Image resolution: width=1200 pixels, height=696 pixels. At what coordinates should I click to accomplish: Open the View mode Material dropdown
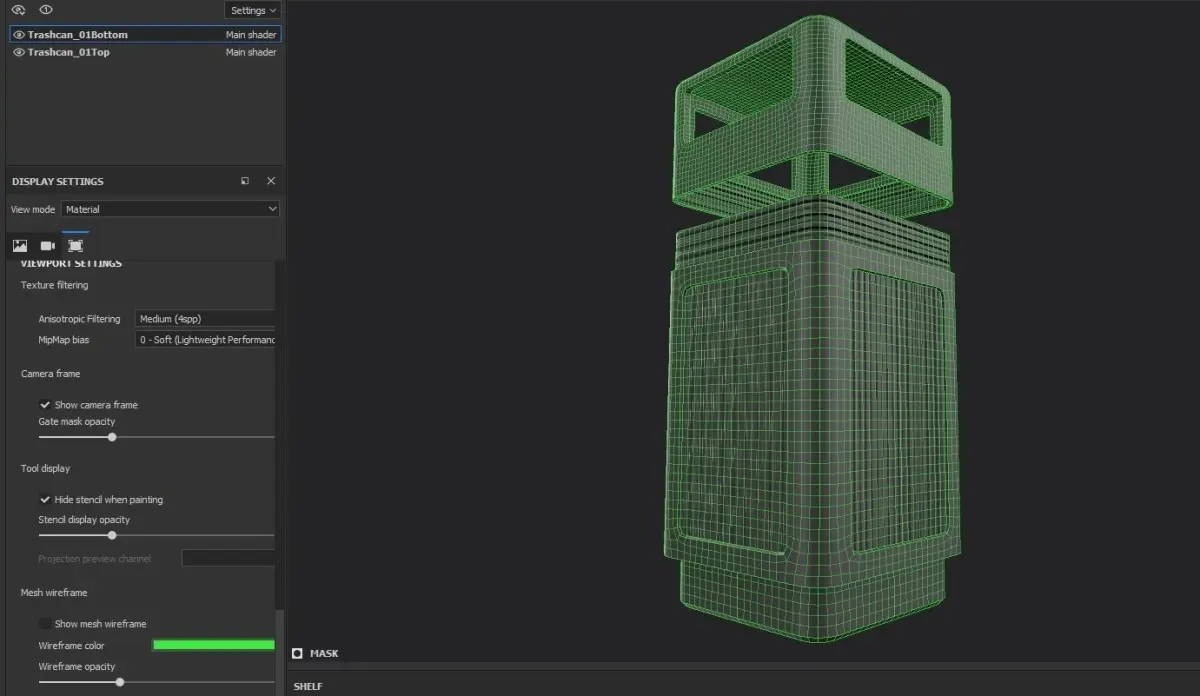point(170,209)
